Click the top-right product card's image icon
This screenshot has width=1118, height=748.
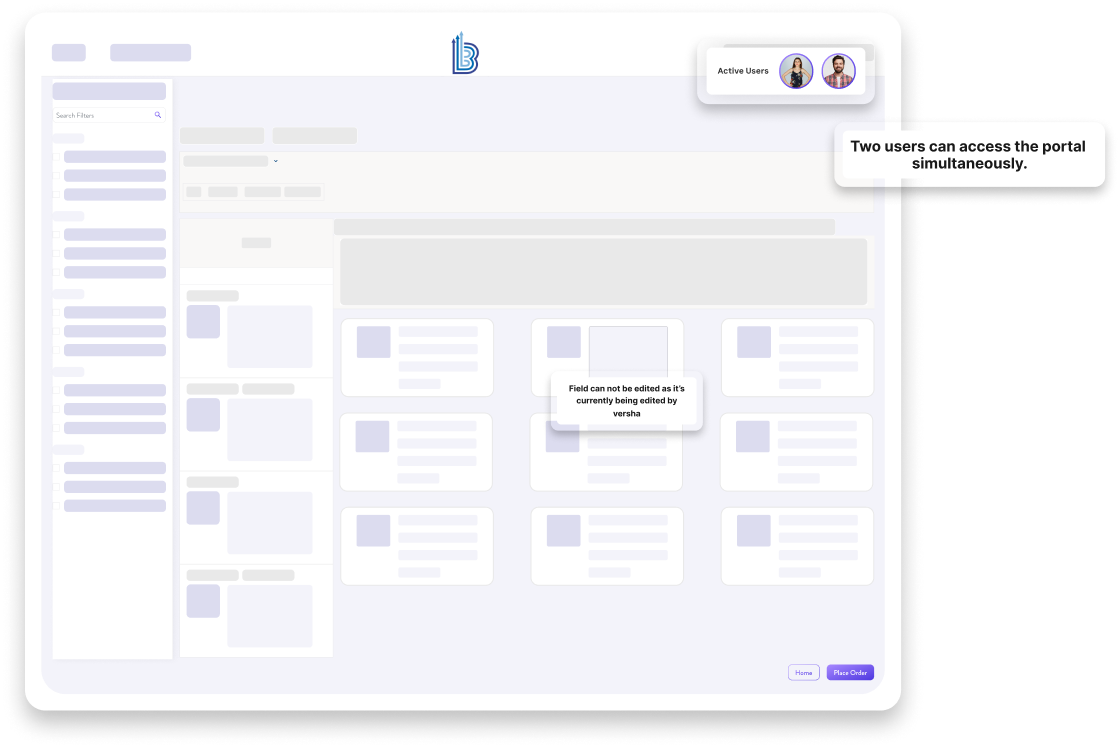753,343
